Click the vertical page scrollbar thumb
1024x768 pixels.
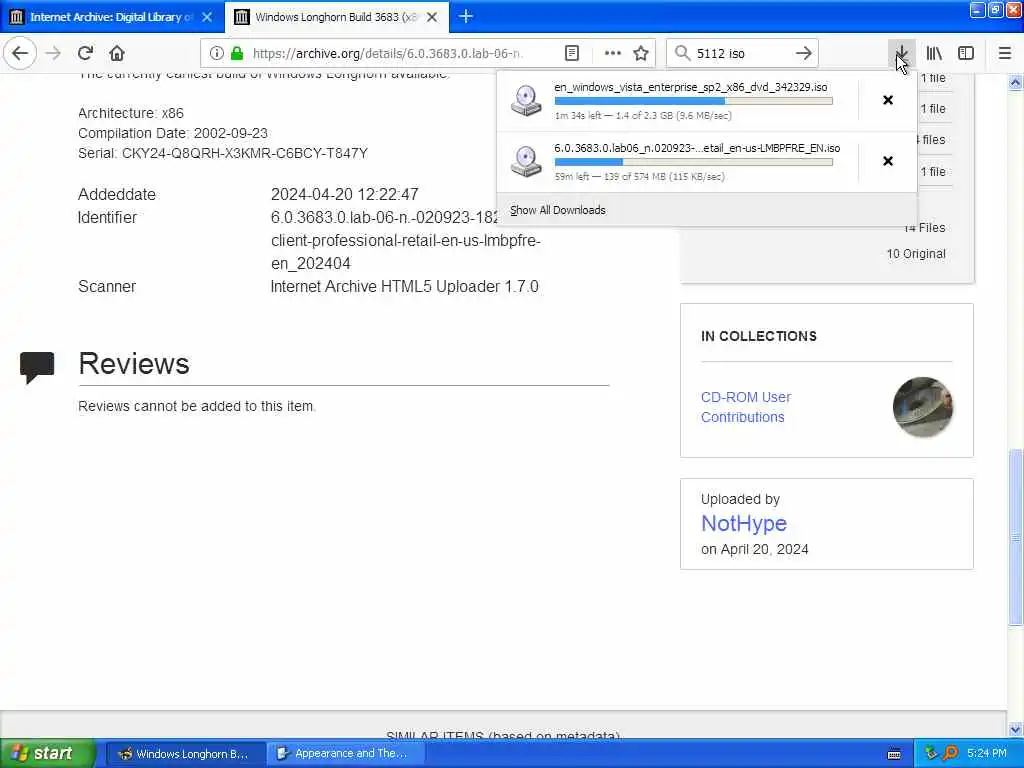tap(1015, 537)
